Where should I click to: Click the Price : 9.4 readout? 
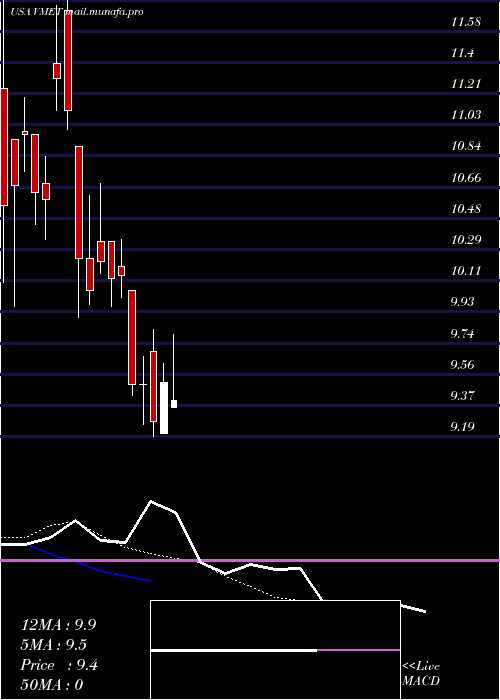coord(59,665)
